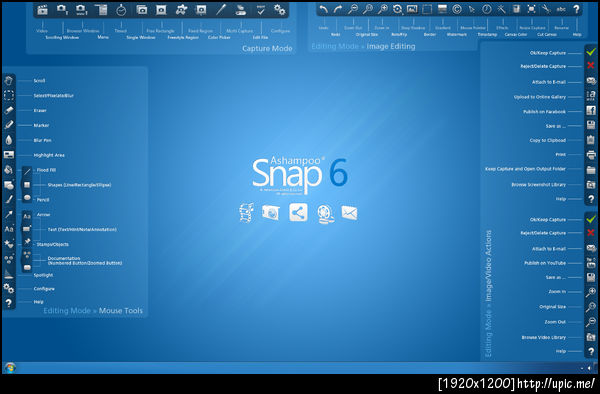Image resolution: width=600 pixels, height=394 pixels.
Task: Select the Documentation numbered button tool
Action: point(9,259)
